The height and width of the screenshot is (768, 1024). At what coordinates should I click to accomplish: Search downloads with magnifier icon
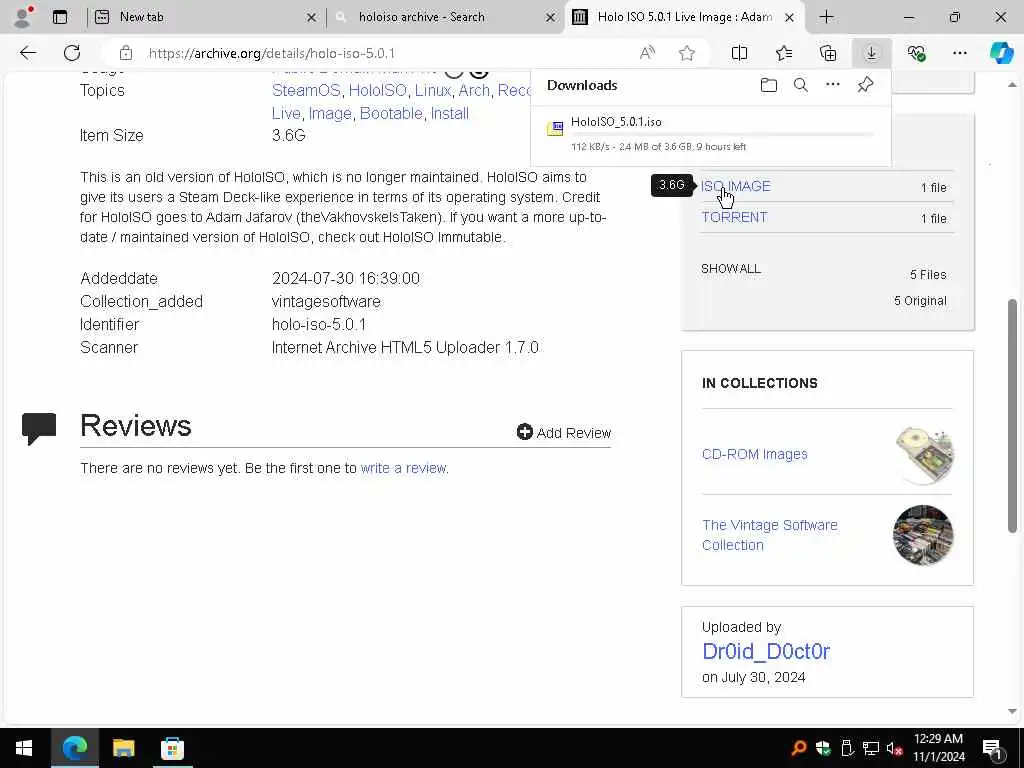pyautogui.click(x=801, y=85)
